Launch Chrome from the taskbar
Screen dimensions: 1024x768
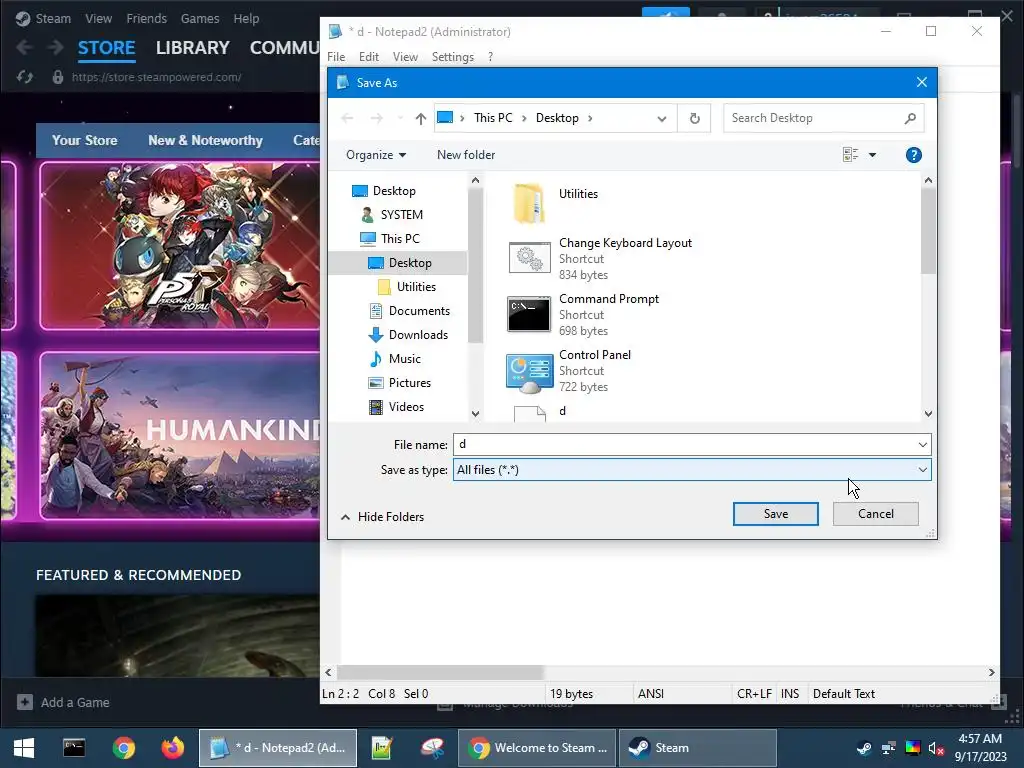pyautogui.click(x=123, y=748)
